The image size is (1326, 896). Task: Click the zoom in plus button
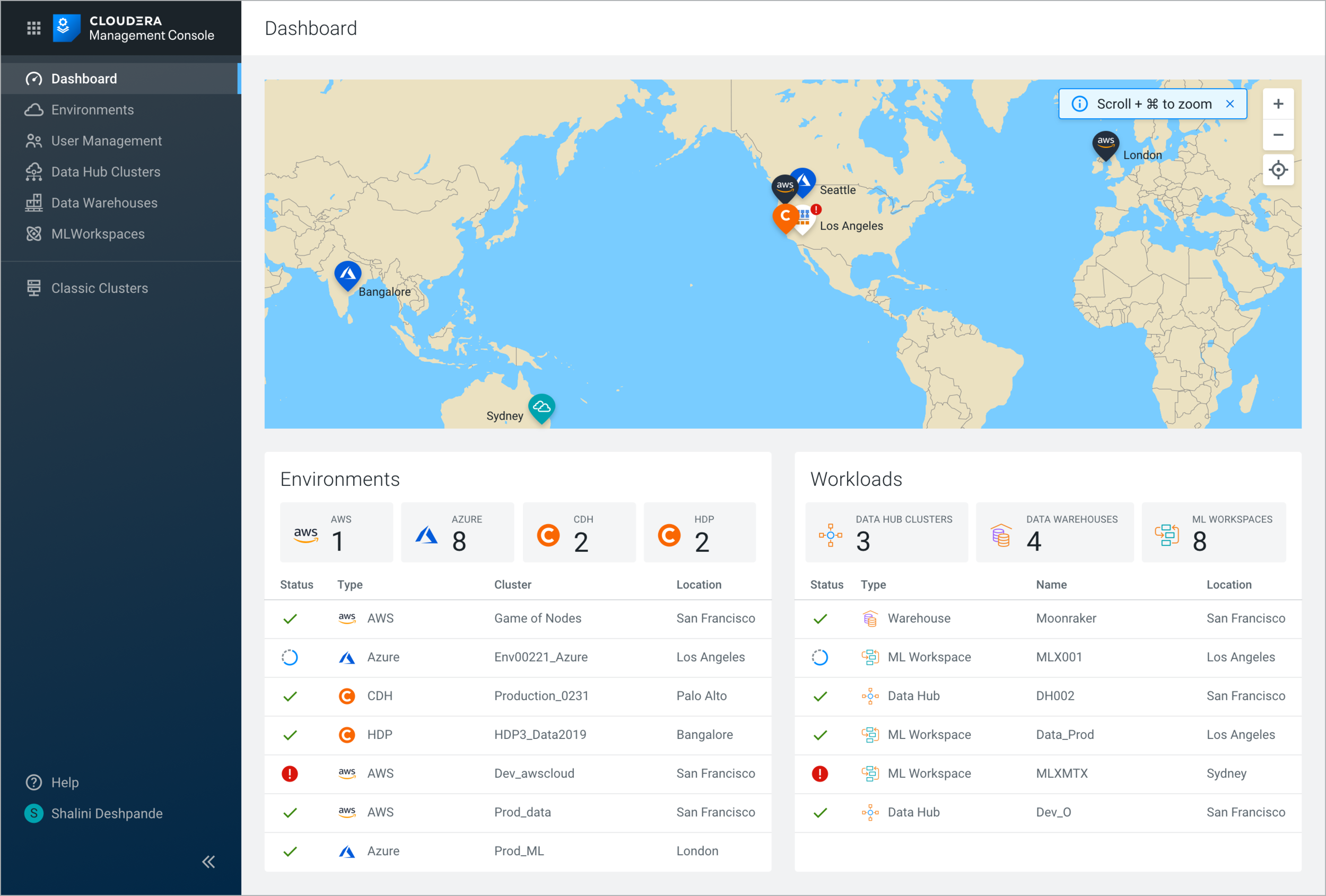tap(1278, 104)
